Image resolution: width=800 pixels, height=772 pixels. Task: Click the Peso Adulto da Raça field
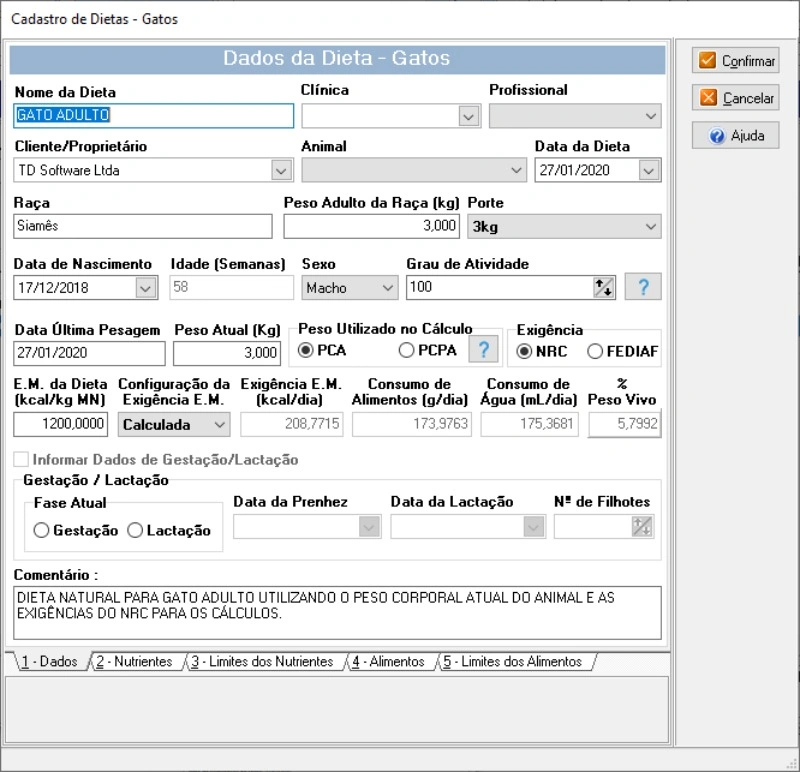pyautogui.click(x=371, y=226)
